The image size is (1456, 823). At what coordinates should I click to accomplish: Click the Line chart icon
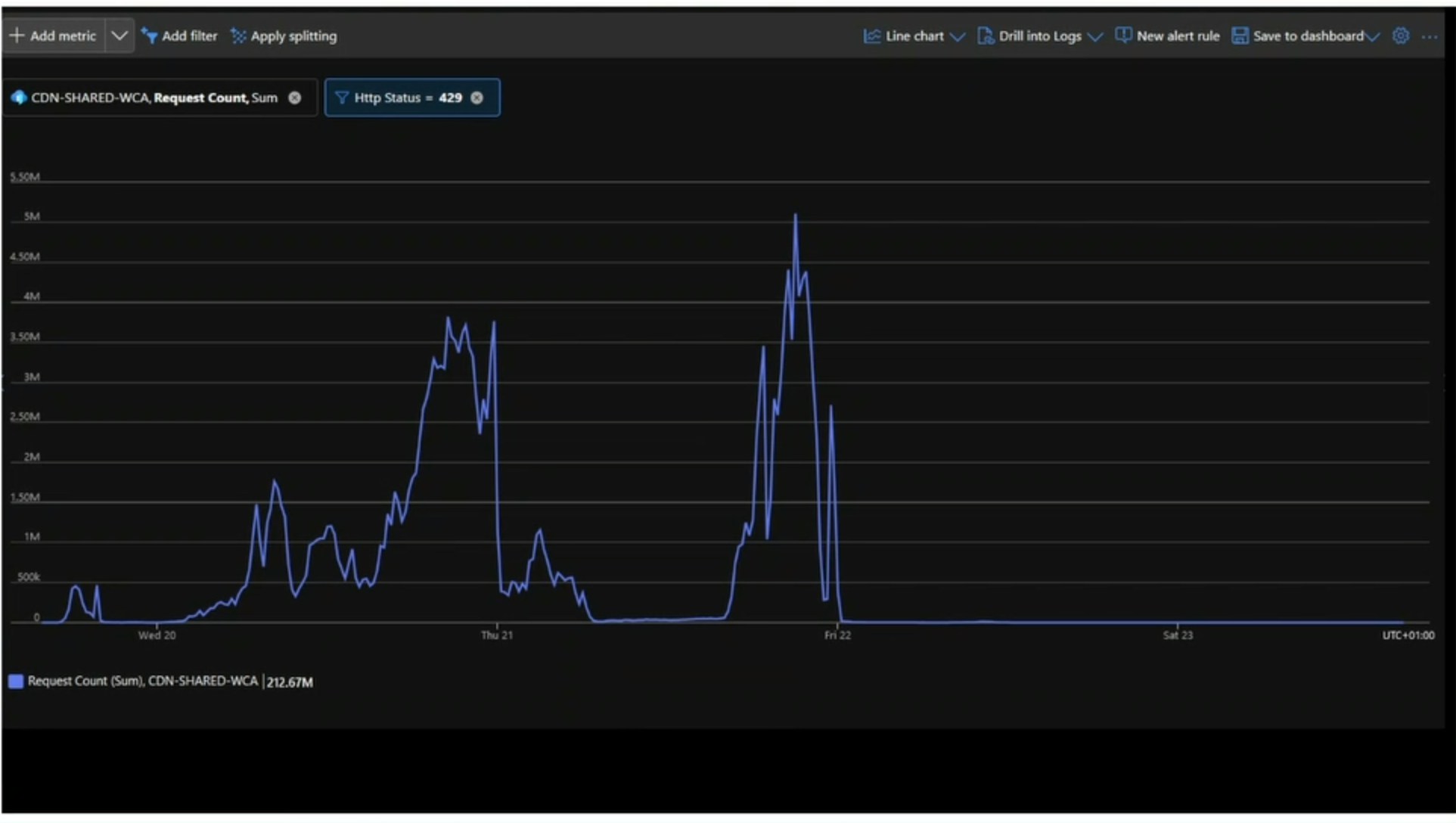(871, 36)
